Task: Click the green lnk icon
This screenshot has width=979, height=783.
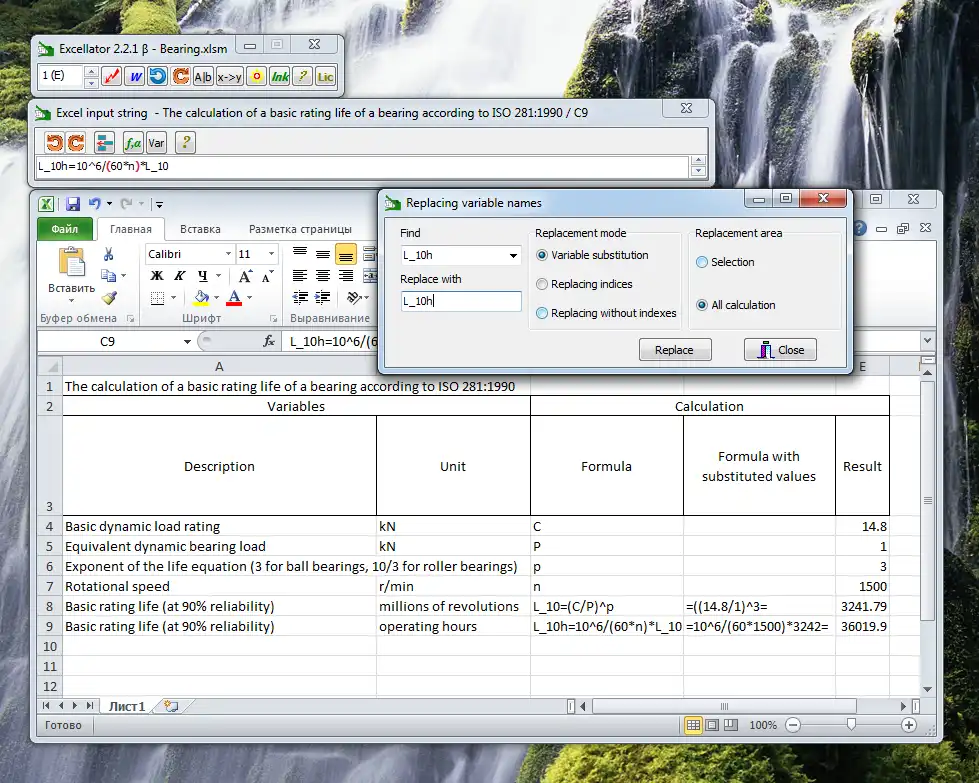Action: (x=280, y=77)
